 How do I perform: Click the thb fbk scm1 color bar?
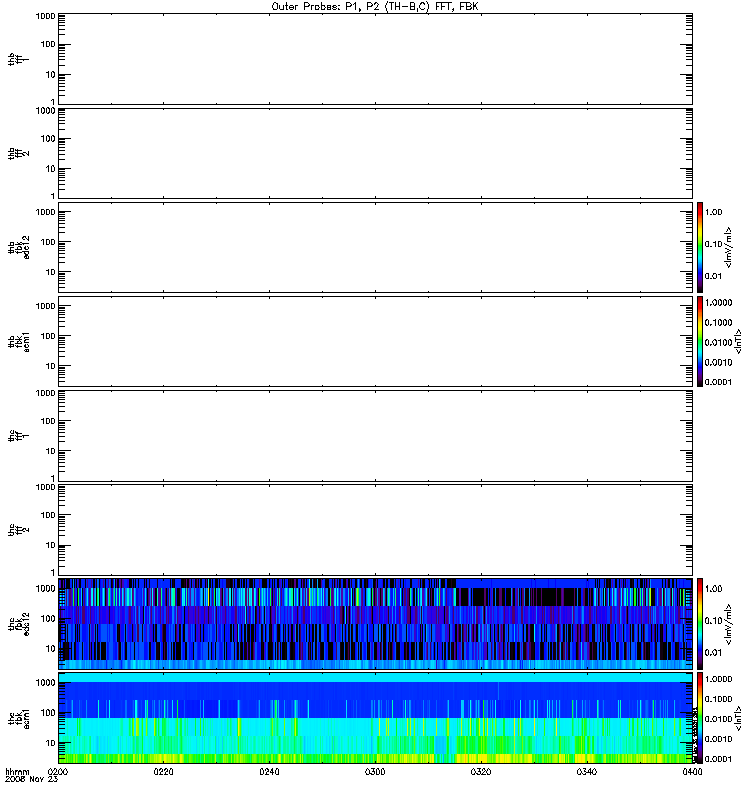point(700,341)
